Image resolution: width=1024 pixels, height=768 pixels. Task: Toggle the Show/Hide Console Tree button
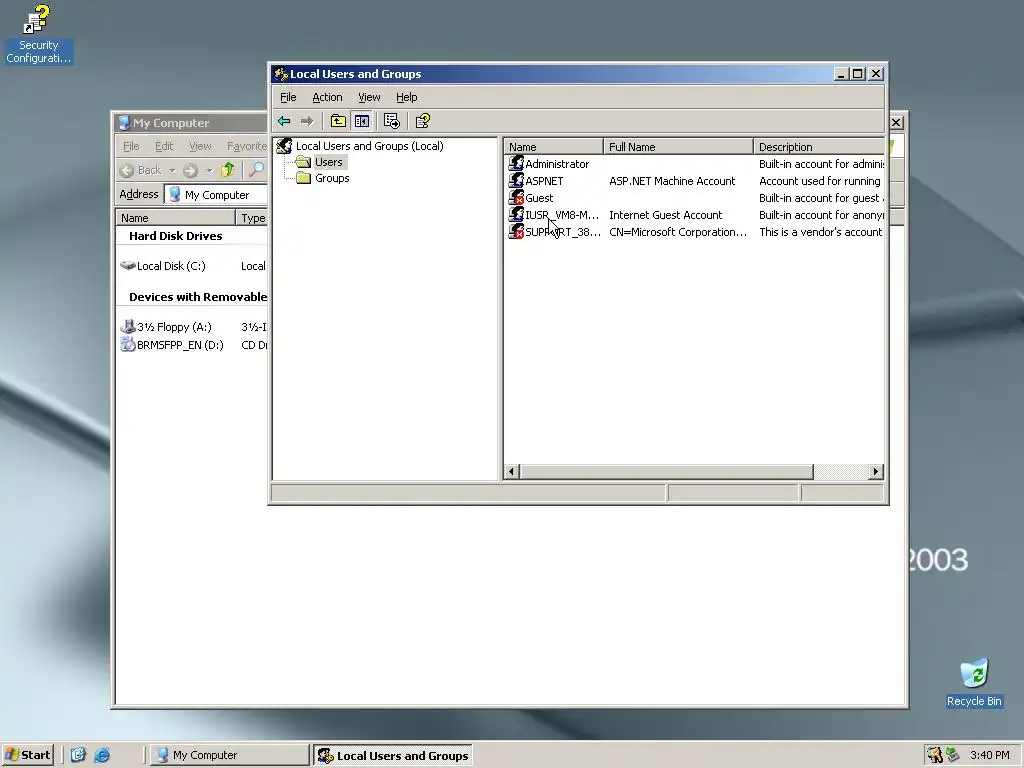click(362, 121)
